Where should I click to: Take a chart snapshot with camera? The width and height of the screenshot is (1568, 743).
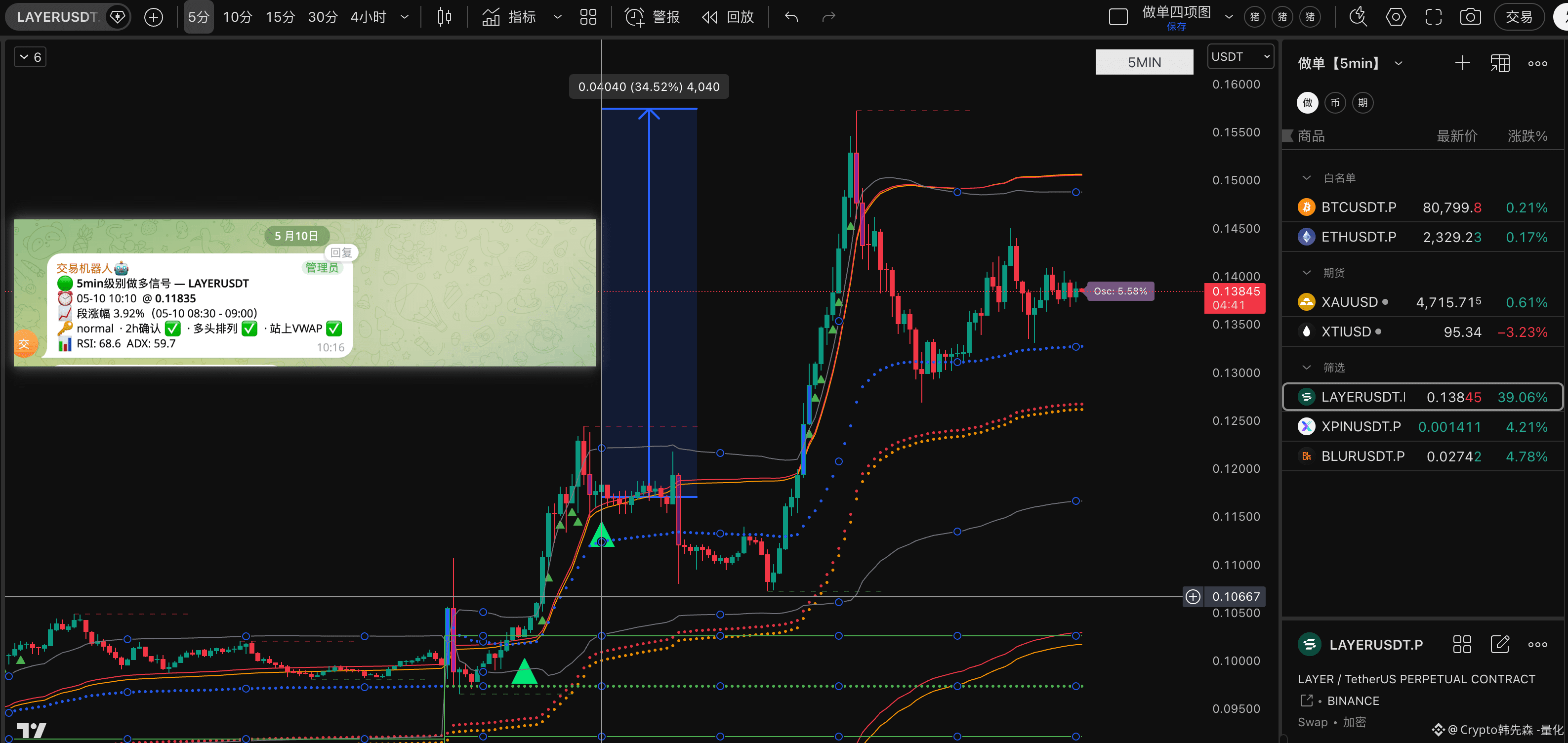point(1470,17)
